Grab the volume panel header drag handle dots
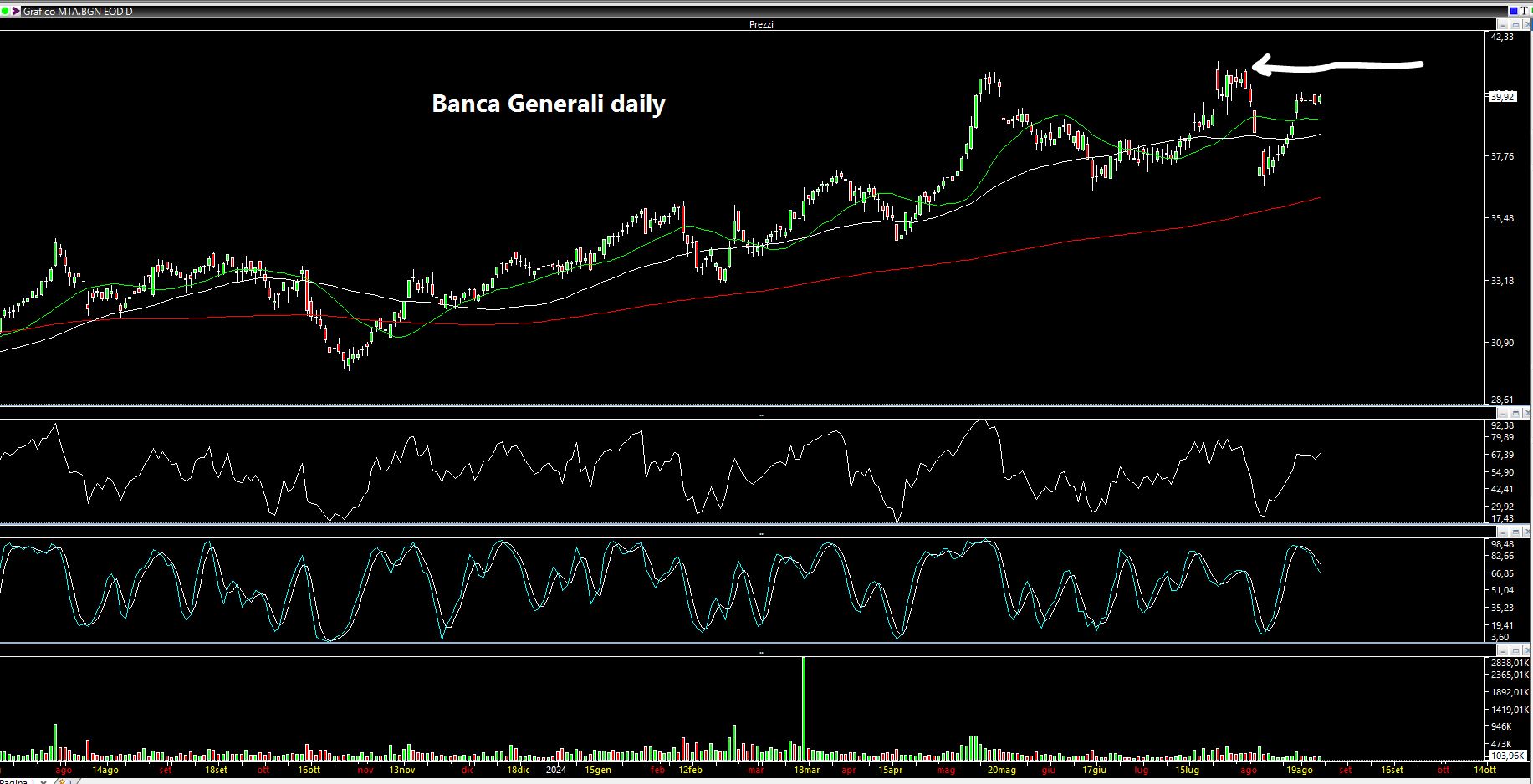 click(x=761, y=651)
